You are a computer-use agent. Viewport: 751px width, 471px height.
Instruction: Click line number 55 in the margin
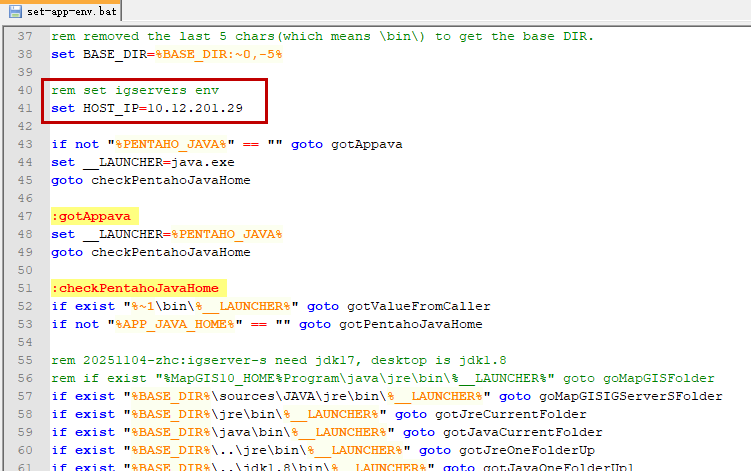[x=25, y=360]
